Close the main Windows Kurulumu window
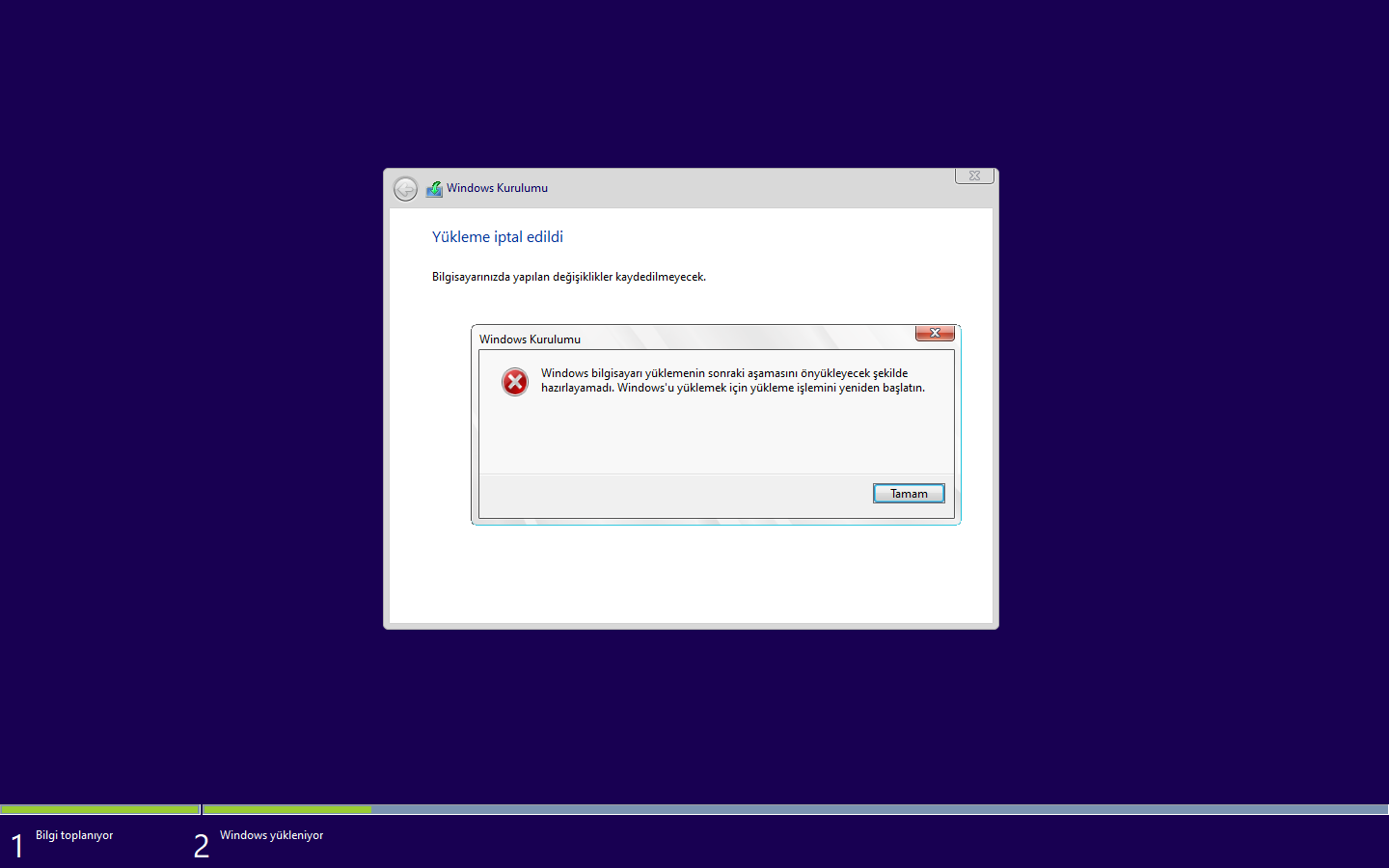The width and height of the screenshot is (1389, 868). pyautogui.click(x=974, y=176)
